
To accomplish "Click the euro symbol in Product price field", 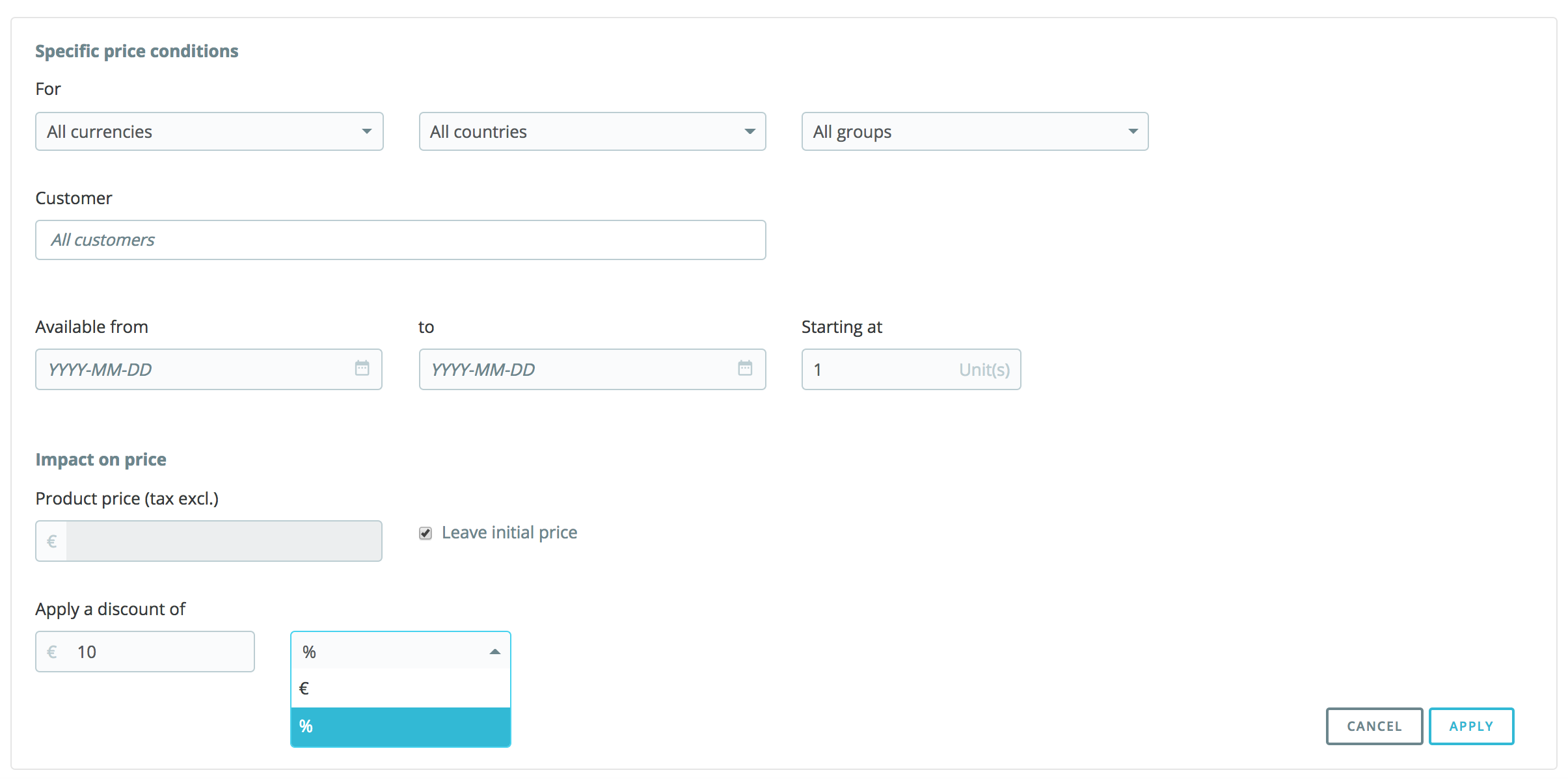I will (52, 541).
